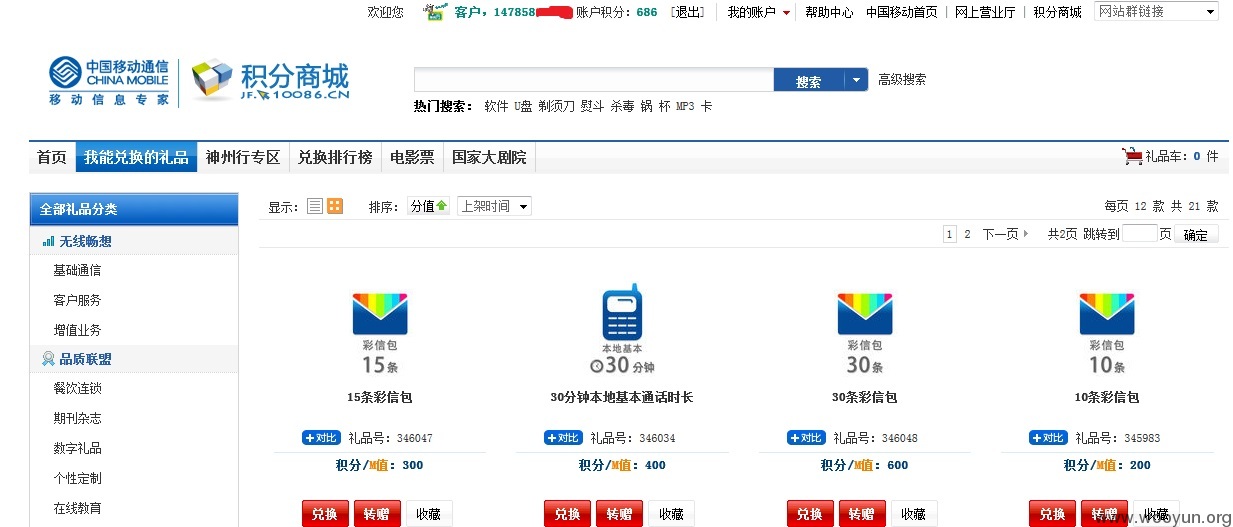Click 兑换 for 15条彩信包
The width and height of the screenshot is (1233, 527).
[x=325, y=514]
